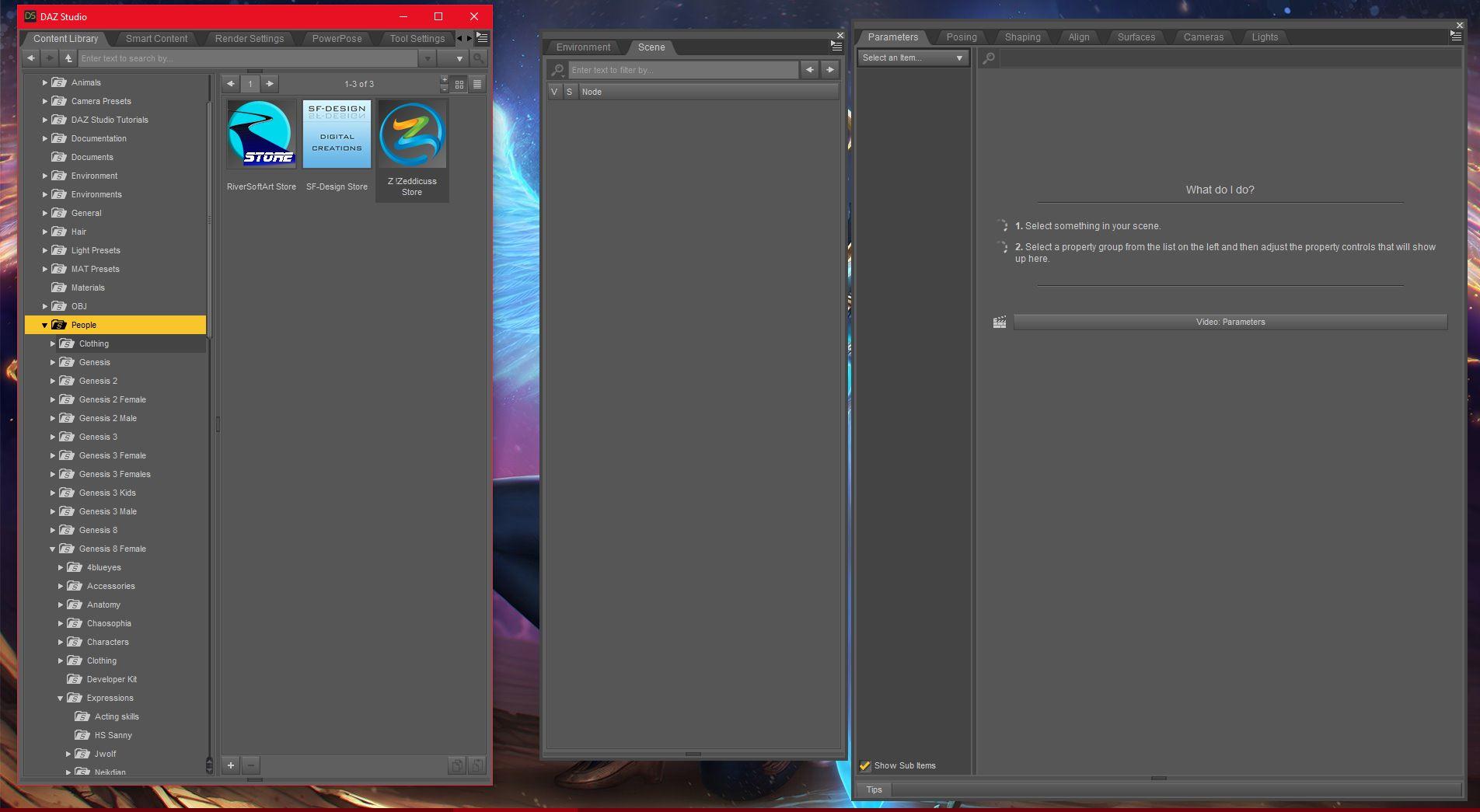This screenshot has height=812, width=1480.
Task: Switch content results to list view
Action: [477, 84]
